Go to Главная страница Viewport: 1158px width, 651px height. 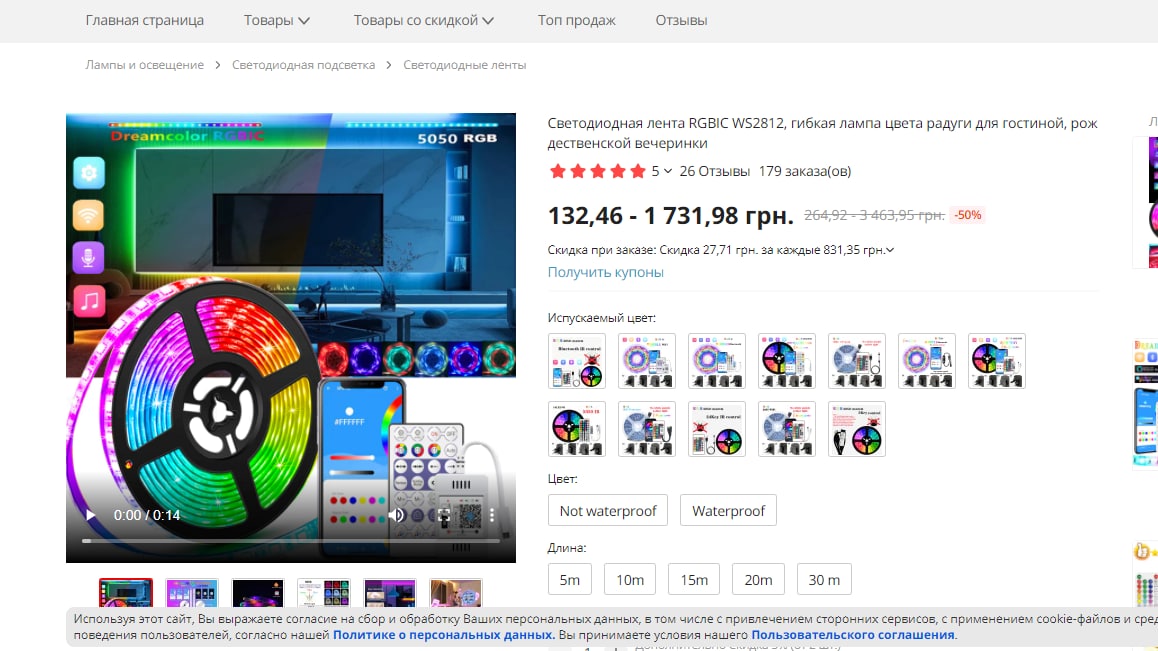[145, 21]
